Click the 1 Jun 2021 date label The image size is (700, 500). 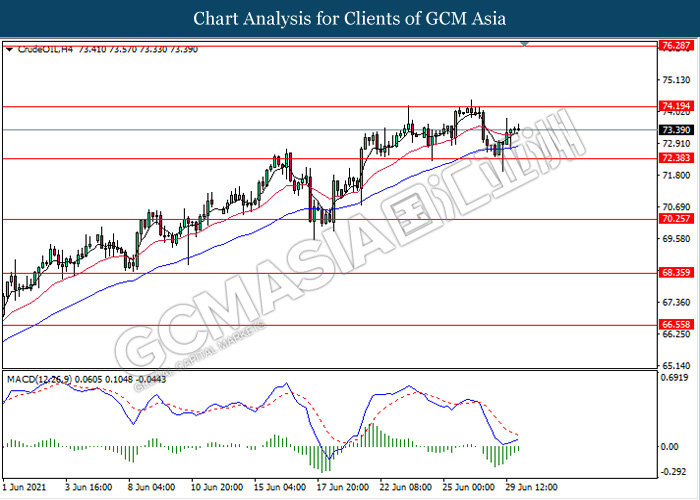coord(24,487)
